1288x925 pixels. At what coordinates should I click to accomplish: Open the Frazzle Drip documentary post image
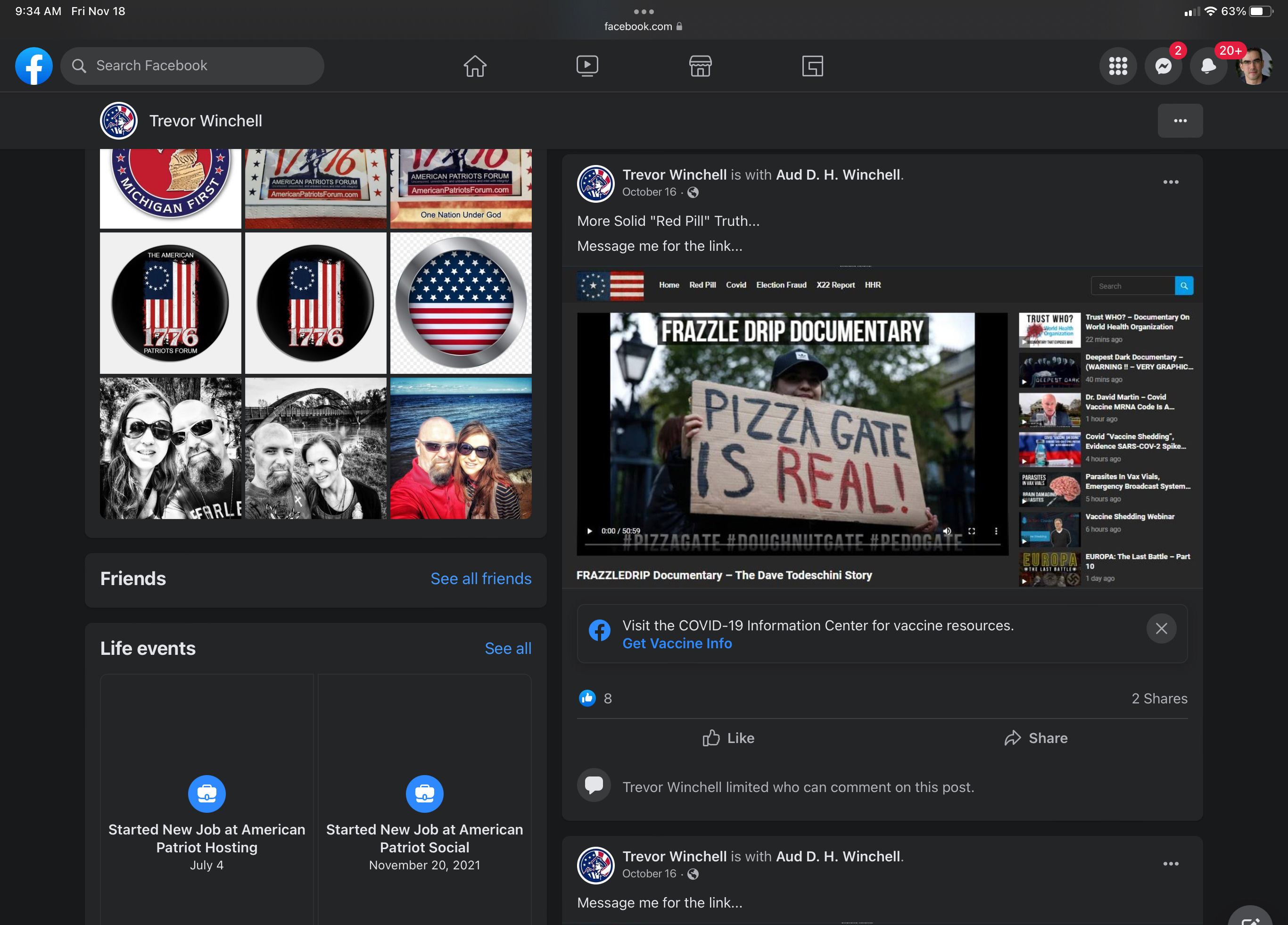882,427
